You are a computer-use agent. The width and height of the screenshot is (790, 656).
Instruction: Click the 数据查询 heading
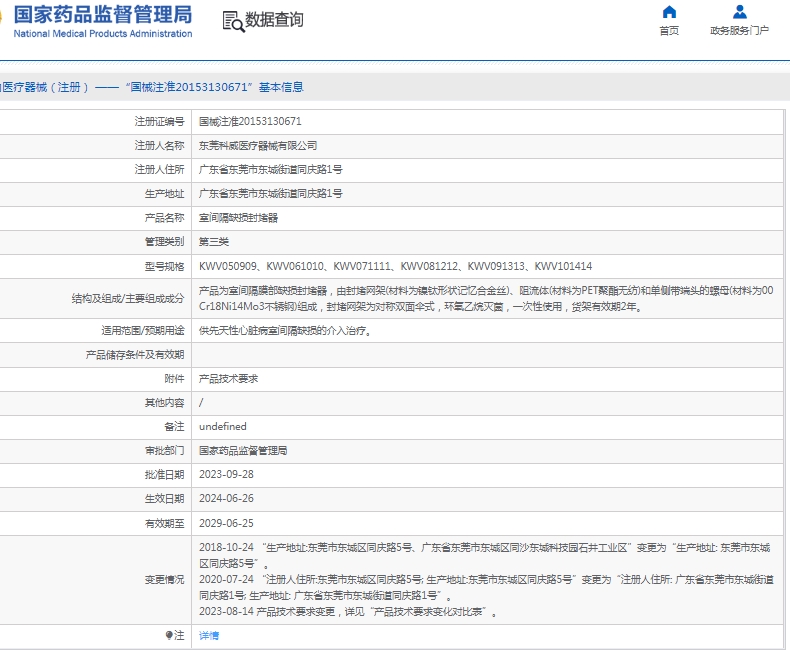(274, 20)
